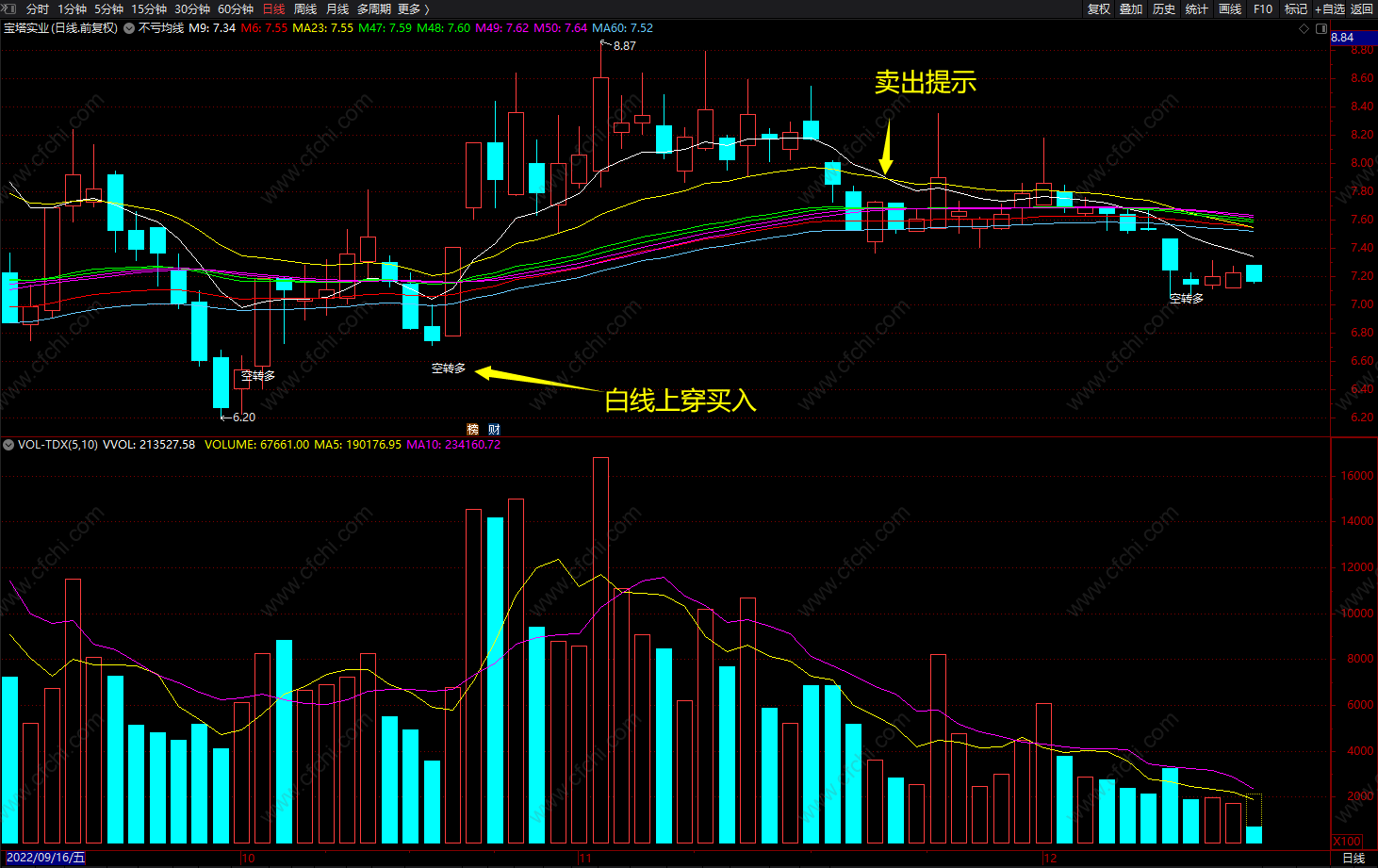Add stock via +自选 button
This screenshot has height=868, width=1378.
[1330, 8]
